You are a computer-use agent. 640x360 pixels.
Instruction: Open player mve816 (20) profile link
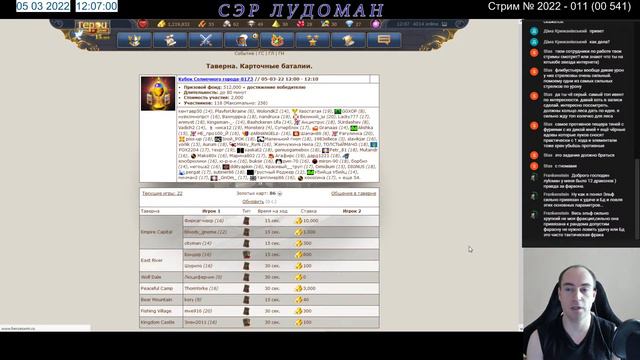pos(198,311)
